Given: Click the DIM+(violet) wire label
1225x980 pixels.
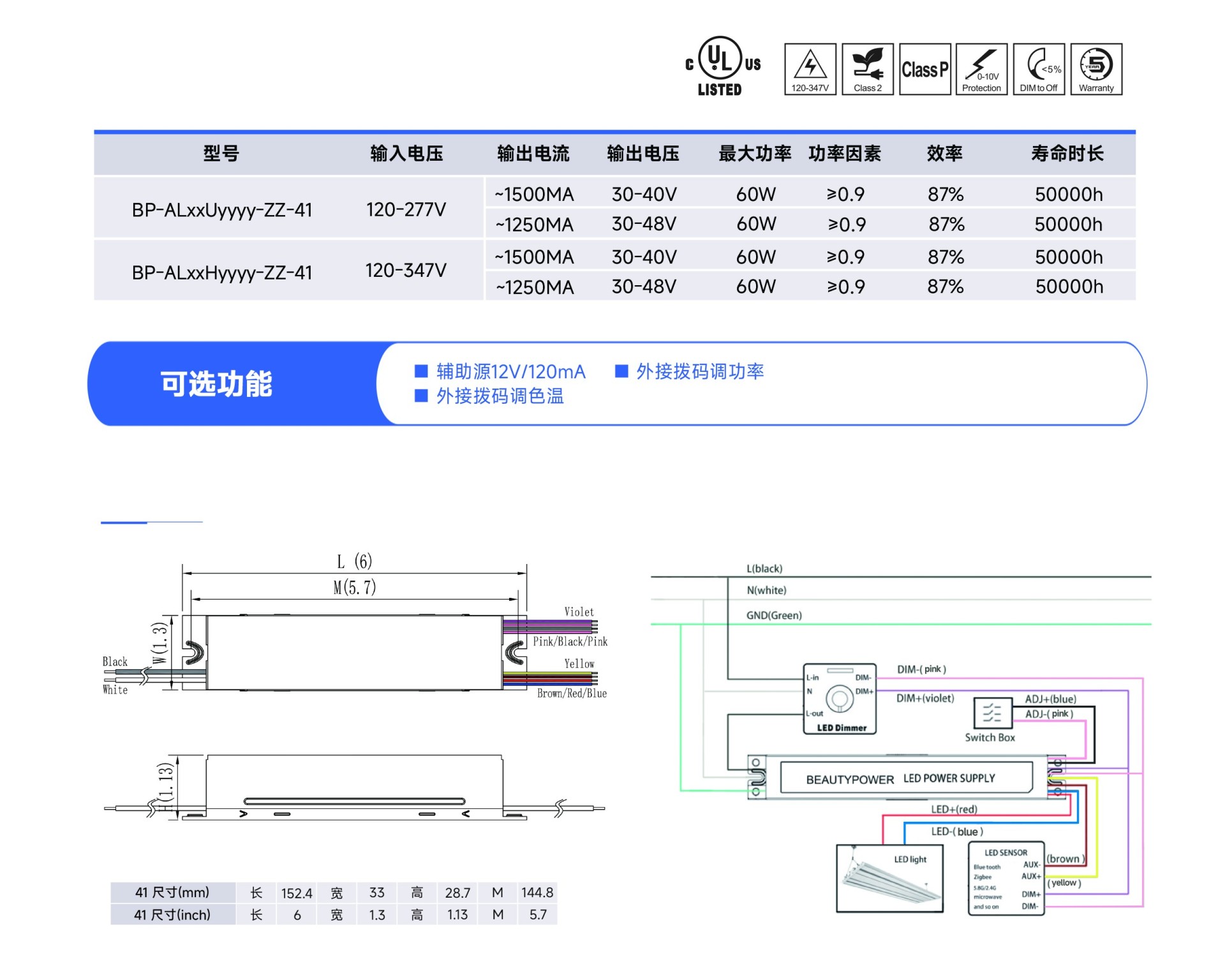Looking at the screenshot, I should point(925,698).
